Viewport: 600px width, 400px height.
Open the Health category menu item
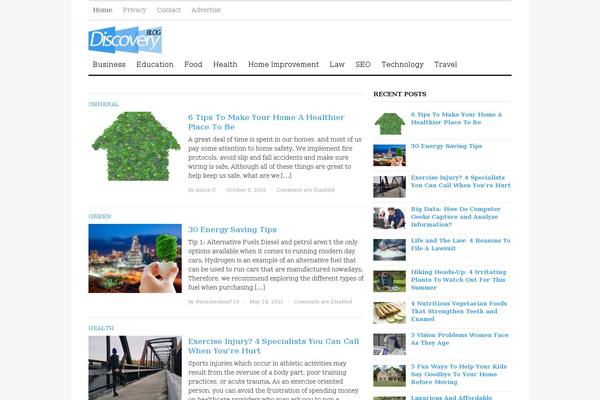click(225, 64)
